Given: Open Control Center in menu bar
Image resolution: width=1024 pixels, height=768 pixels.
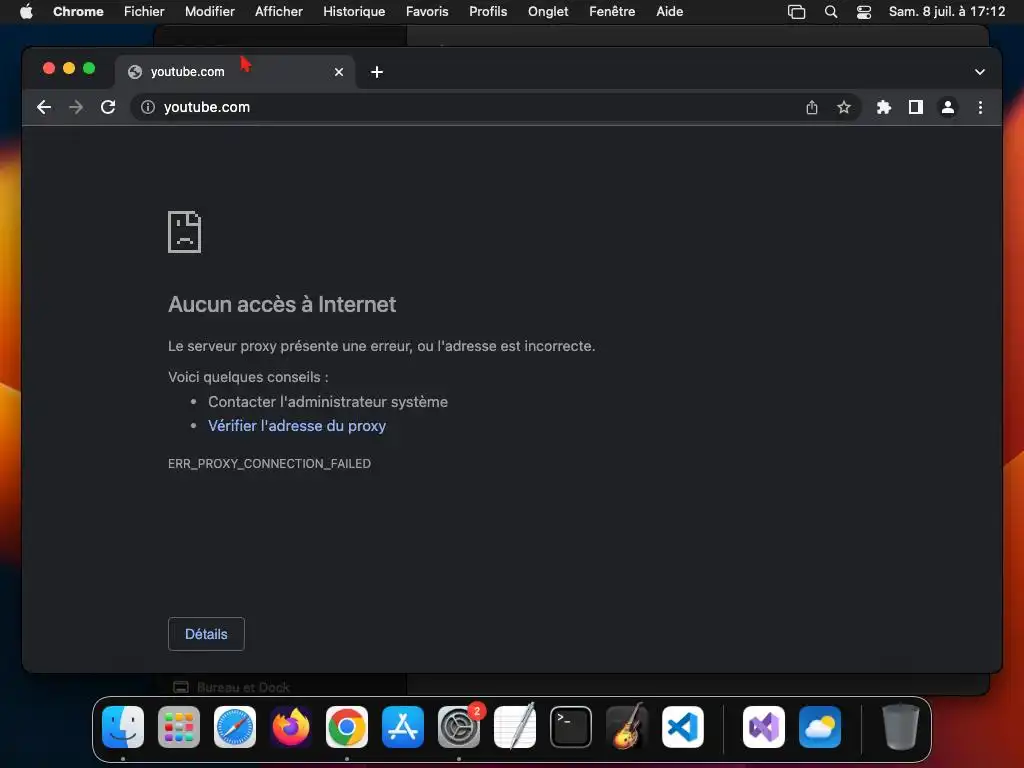Looking at the screenshot, I should pyautogui.click(x=864, y=12).
